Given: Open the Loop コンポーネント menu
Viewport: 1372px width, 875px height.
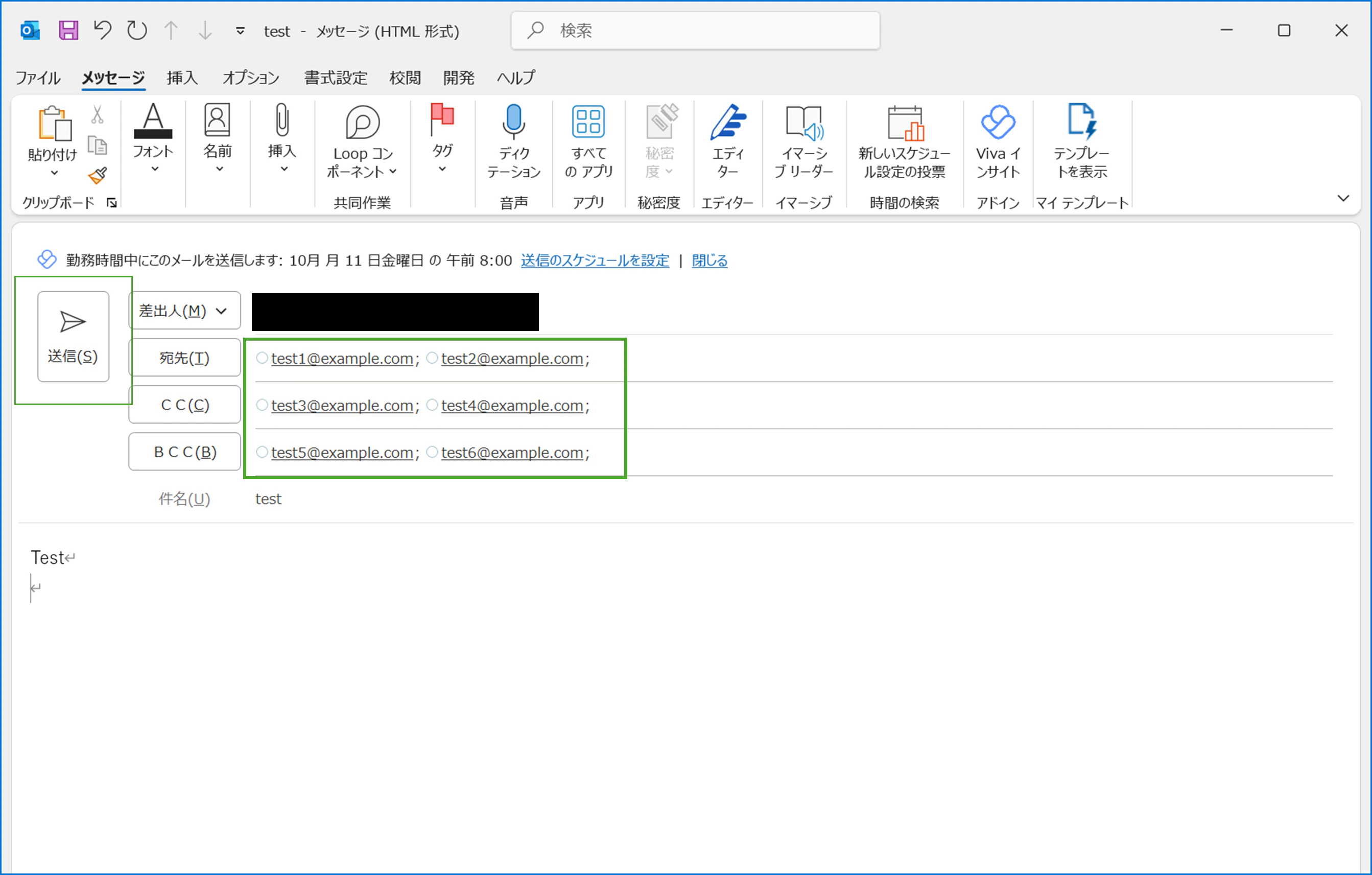Looking at the screenshot, I should coord(362,142).
